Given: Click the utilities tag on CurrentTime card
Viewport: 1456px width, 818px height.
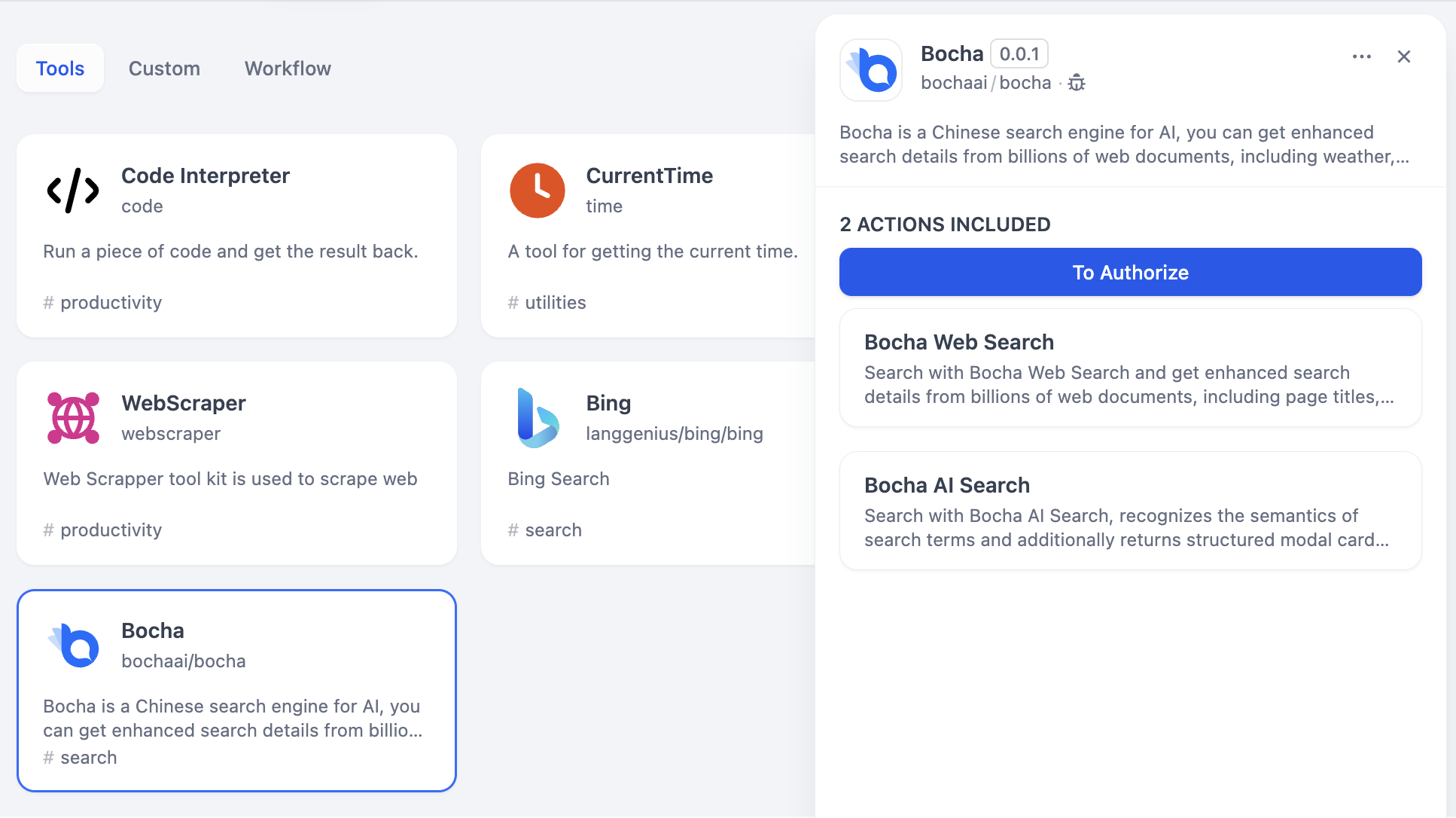Looking at the screenshot, I should (x=555, y=303).
